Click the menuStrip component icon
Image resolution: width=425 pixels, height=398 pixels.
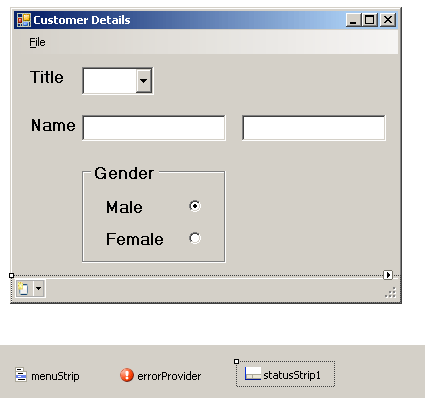click(x=21, y=375)
